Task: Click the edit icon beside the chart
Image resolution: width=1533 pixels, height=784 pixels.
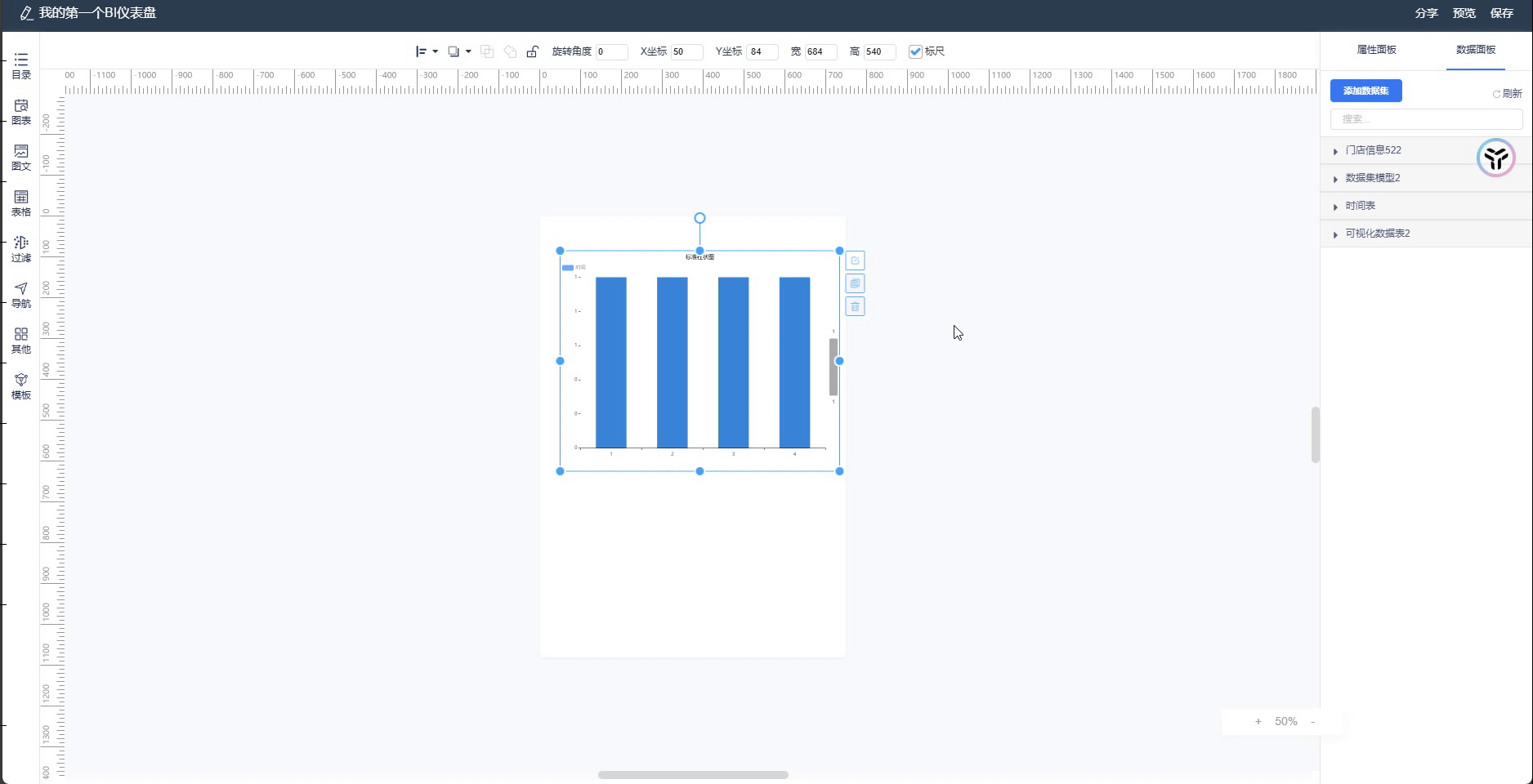Action: pos(855,261)
